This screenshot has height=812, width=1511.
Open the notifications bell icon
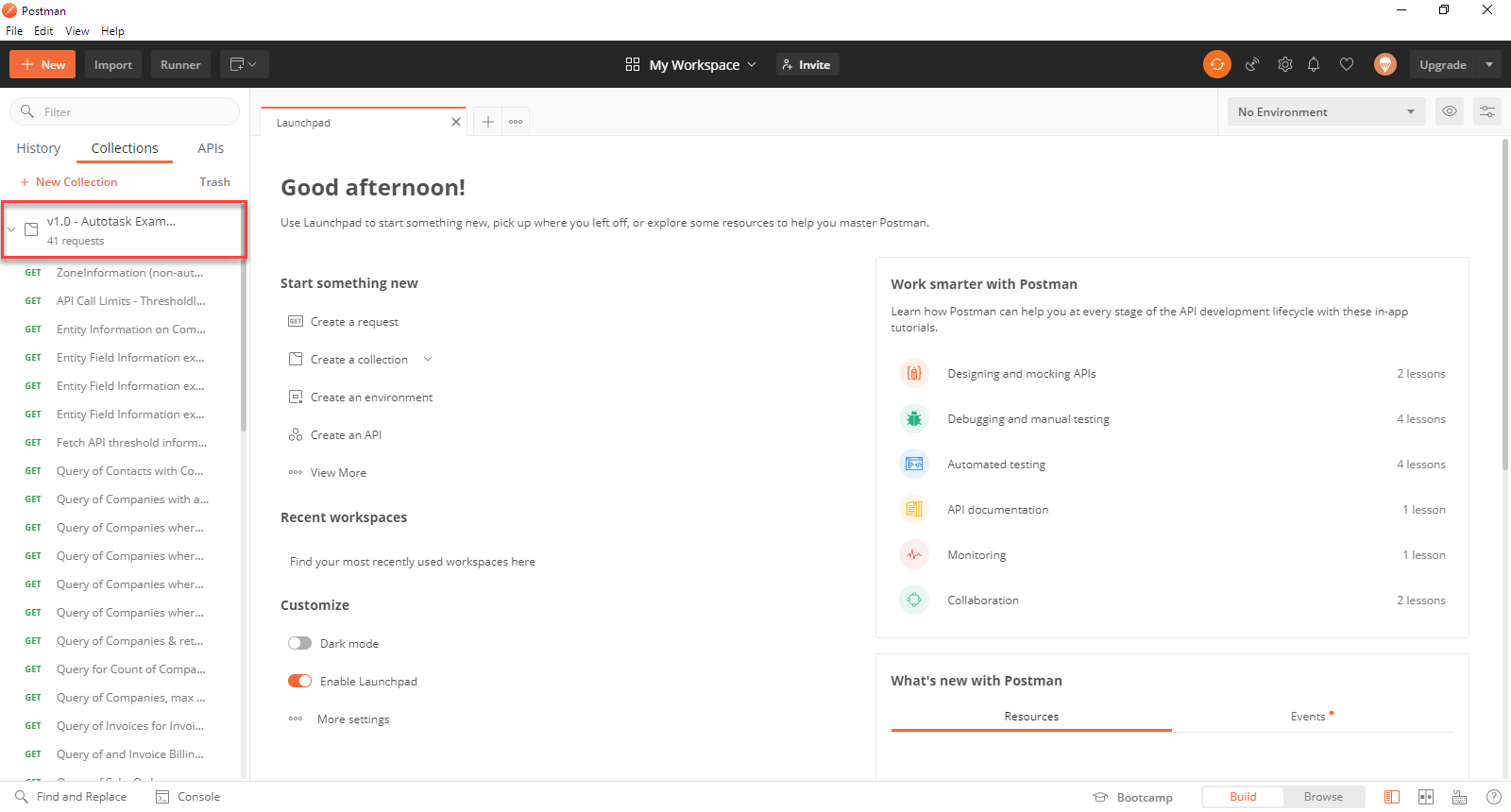pyautogui.click(x=1314, y=64)
